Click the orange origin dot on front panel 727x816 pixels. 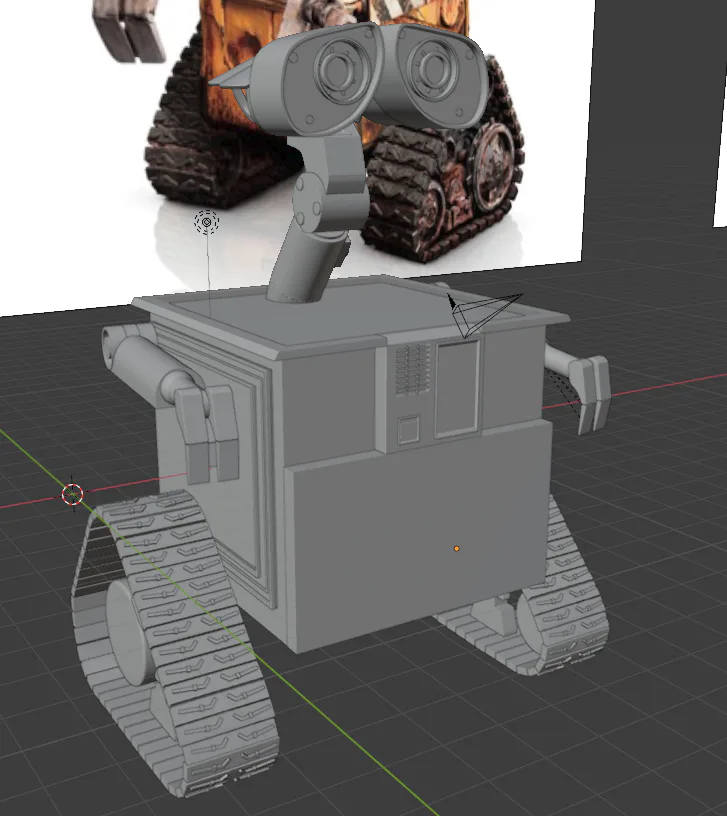(x=456, y=549)
